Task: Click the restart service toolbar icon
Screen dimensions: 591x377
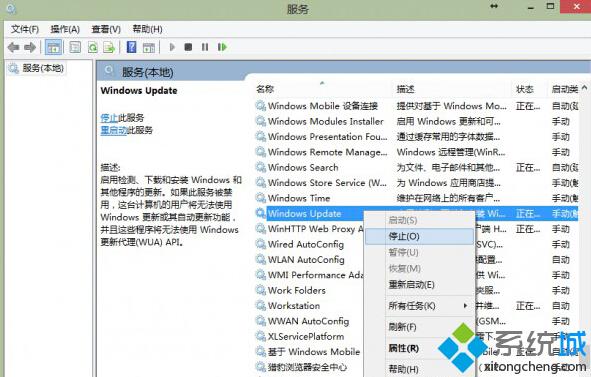Action: click(x=222, y=47)
